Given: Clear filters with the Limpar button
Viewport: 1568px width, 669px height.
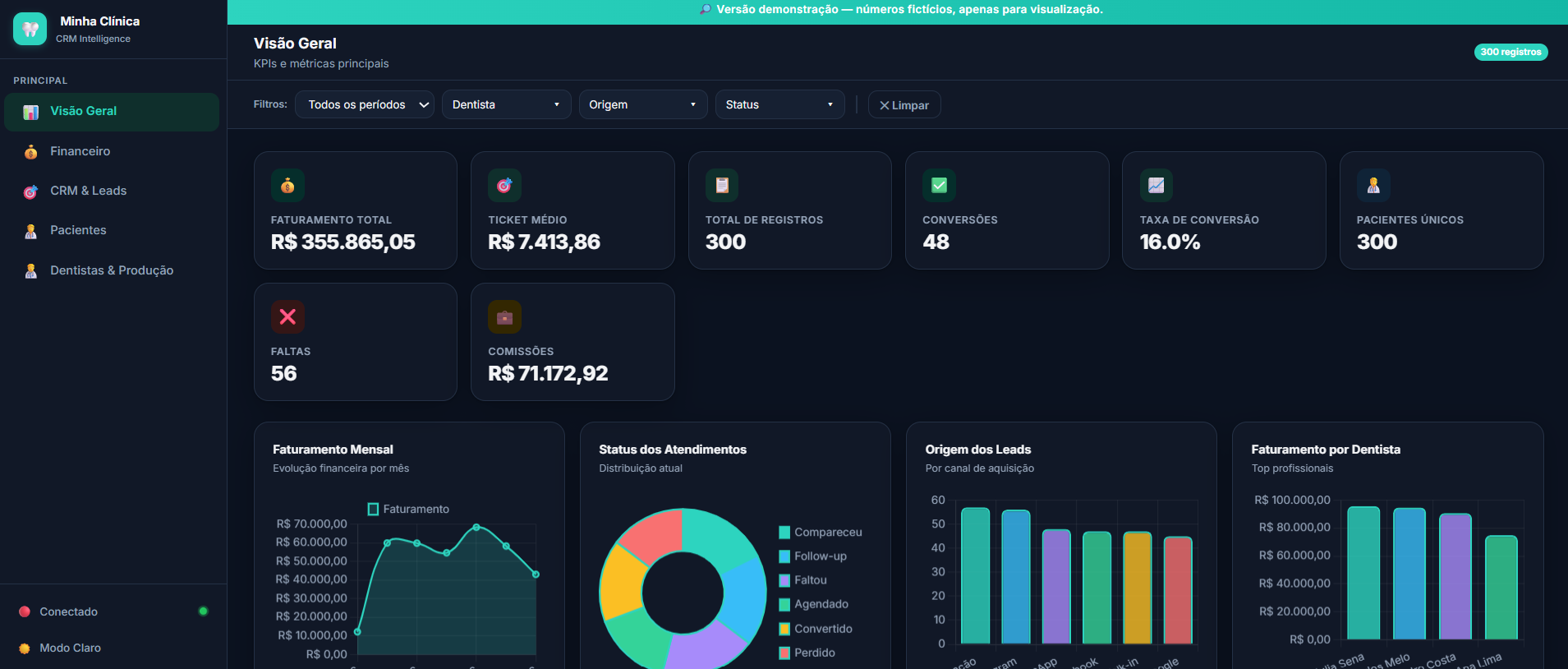Looking at the screenshot, I should click(904, 105).
